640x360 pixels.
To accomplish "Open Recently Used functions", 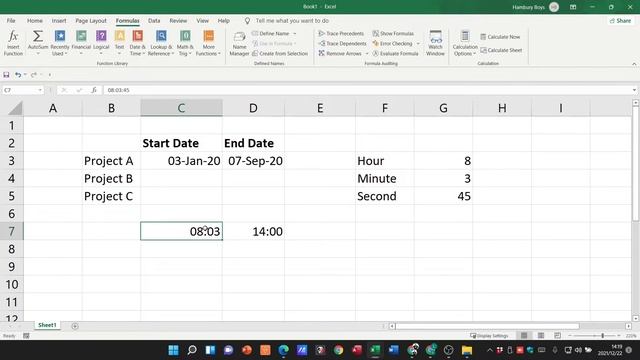I will point(60,42).
